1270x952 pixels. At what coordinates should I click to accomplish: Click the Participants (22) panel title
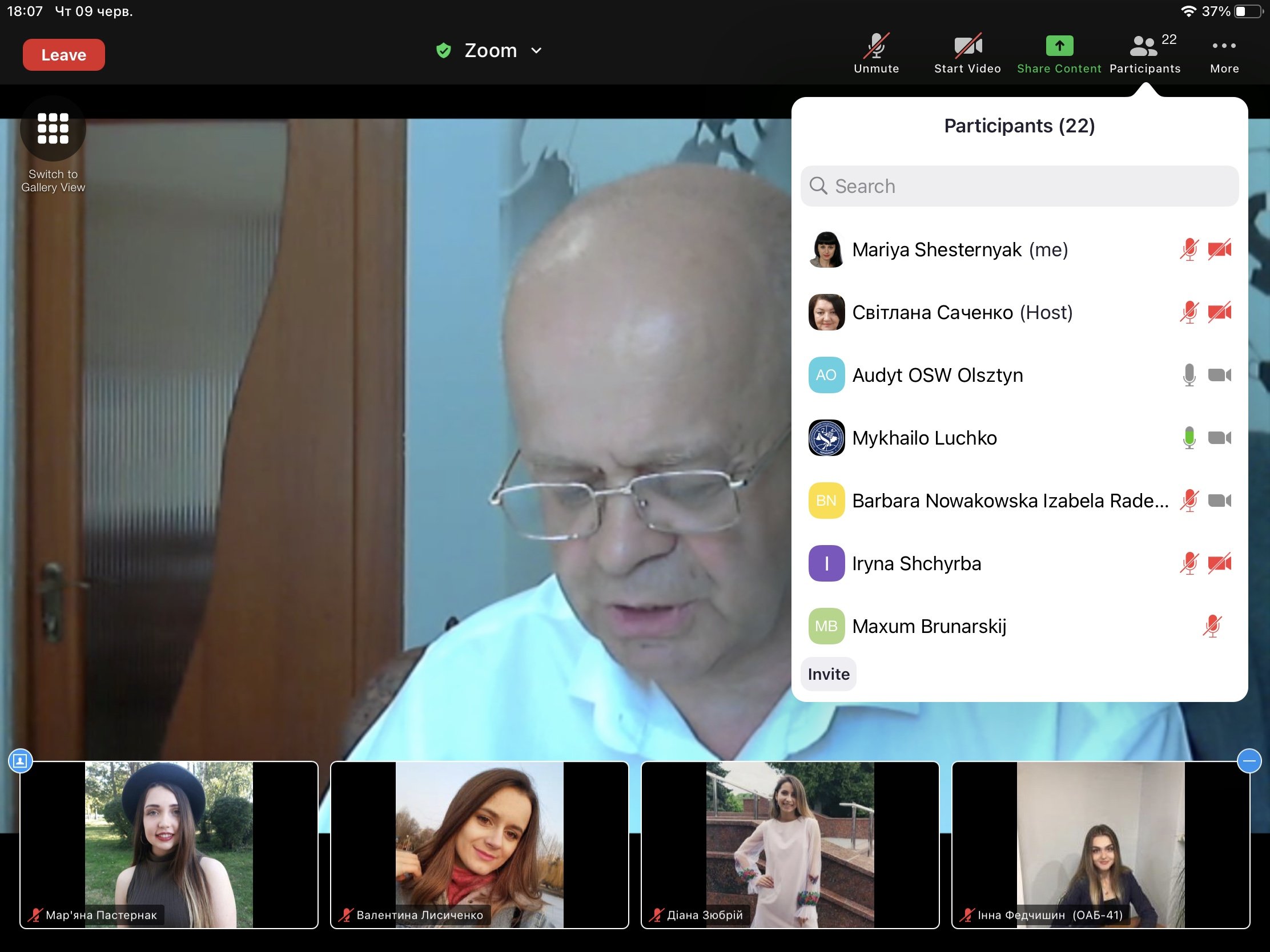coord(1019,126)
